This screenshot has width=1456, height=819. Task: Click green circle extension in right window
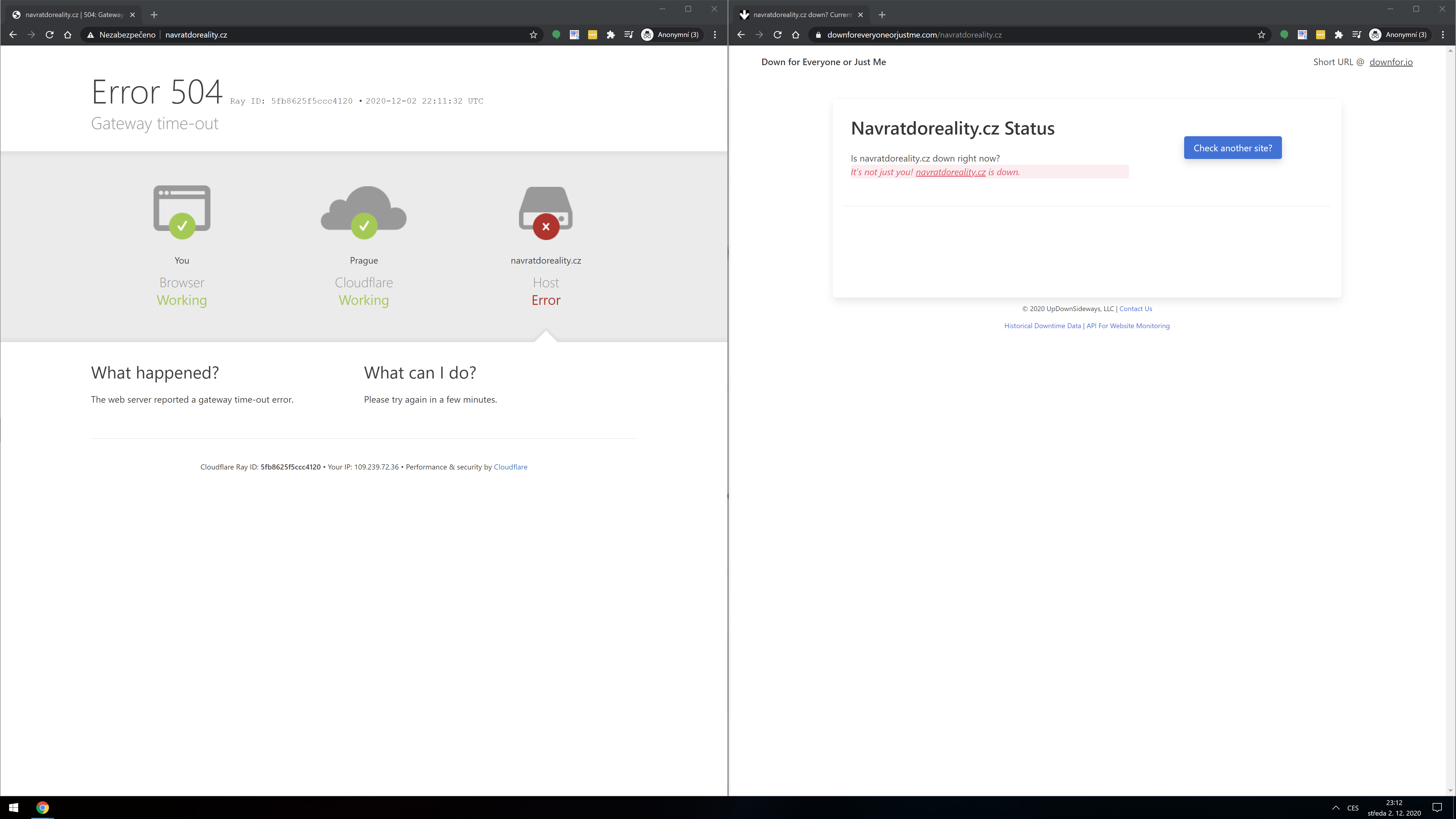coord(1284,34)
